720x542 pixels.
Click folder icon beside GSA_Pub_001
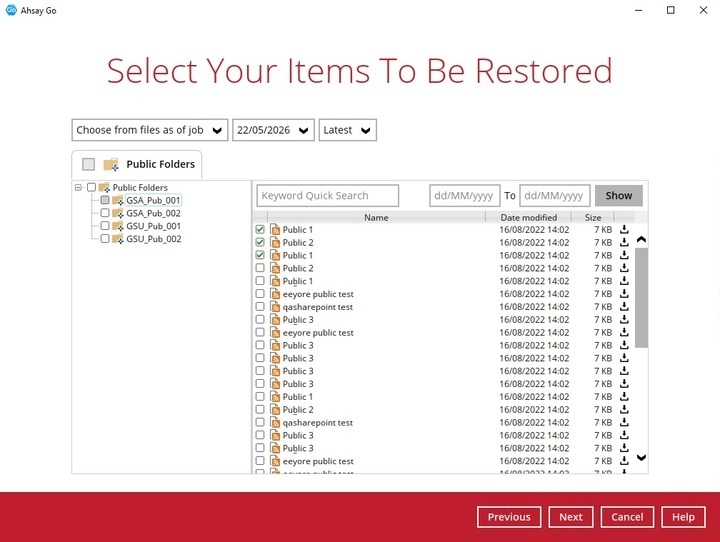(x=118, y=200)
